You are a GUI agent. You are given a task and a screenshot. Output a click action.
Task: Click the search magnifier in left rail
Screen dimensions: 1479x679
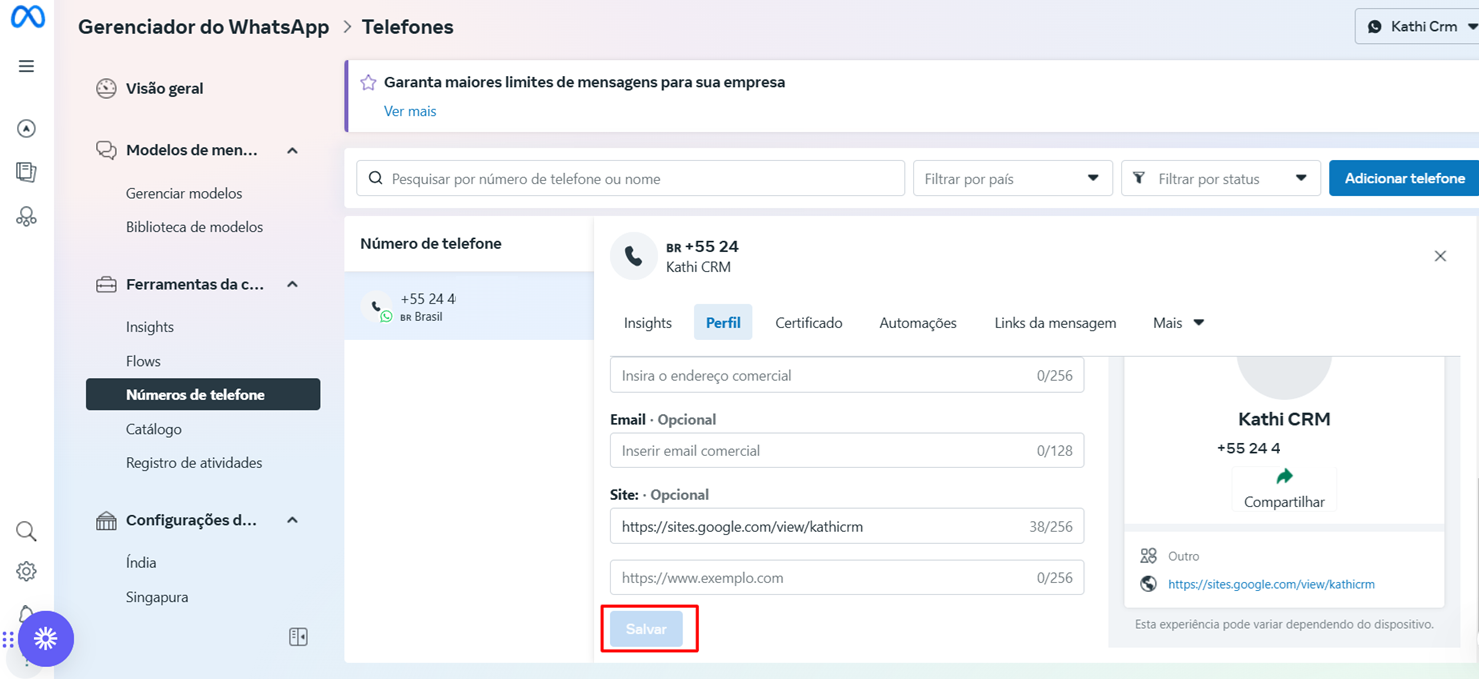point(27,531)
